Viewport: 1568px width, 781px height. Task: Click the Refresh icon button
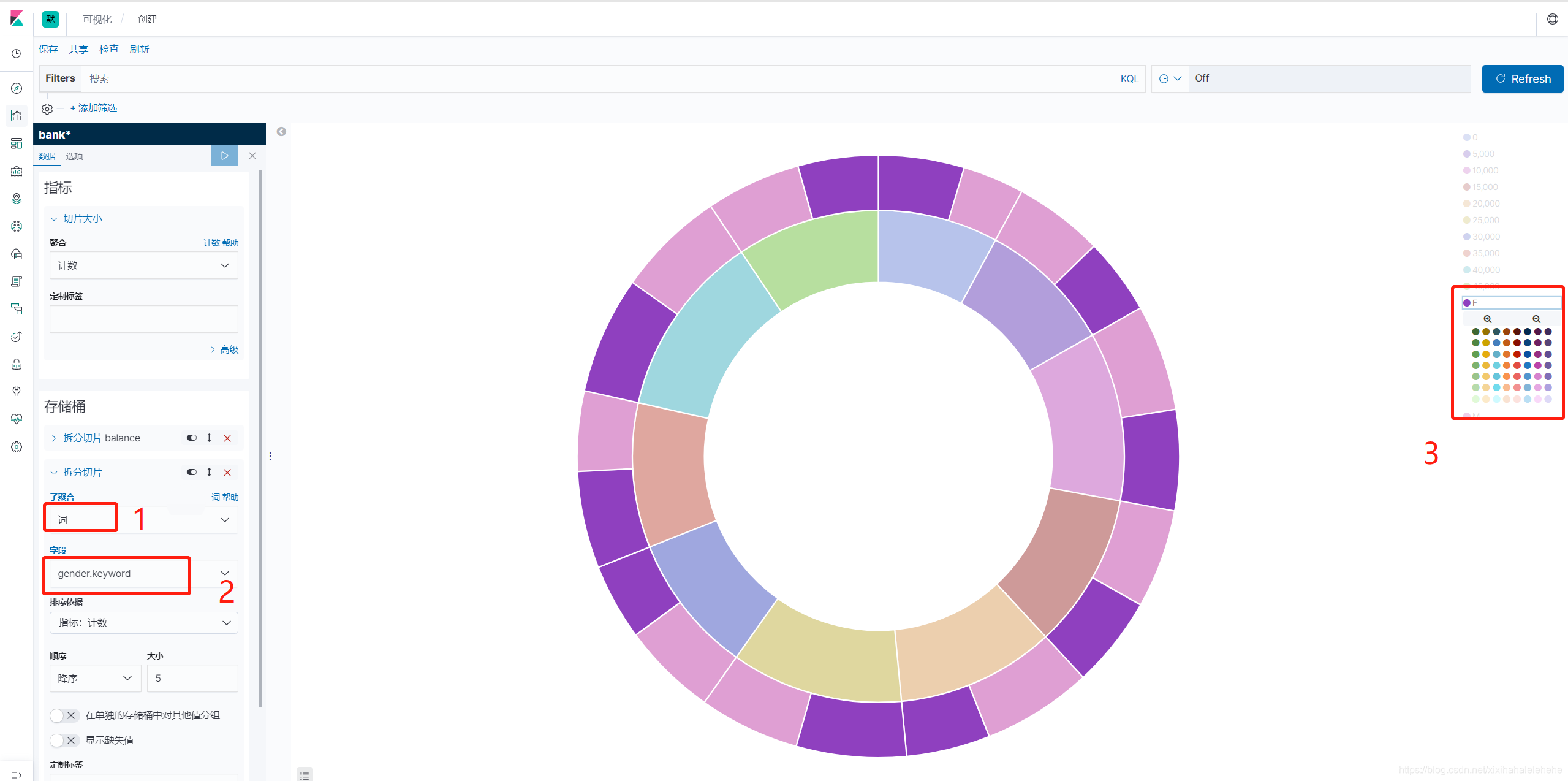(x=1500, y=79)
